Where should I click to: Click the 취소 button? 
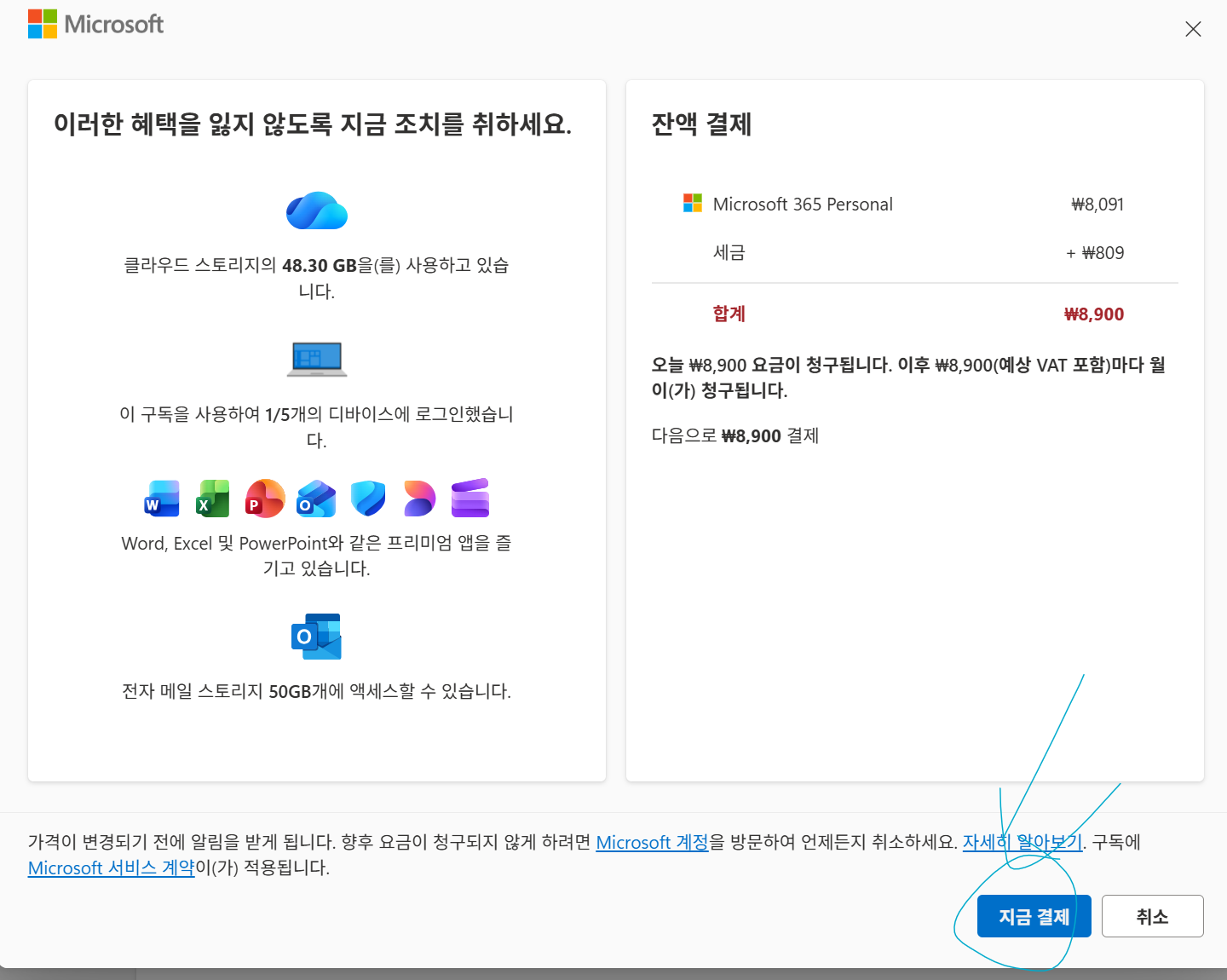point(1153,916)
